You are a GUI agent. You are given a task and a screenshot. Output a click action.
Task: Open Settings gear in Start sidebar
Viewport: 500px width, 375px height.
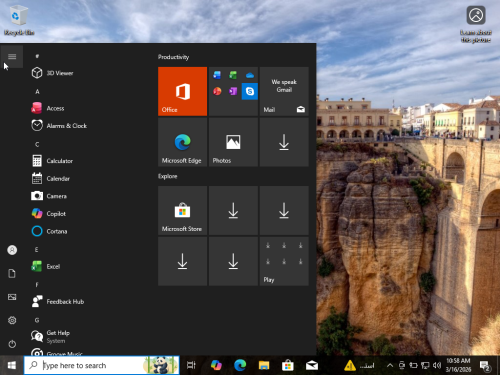click(12, 320)
